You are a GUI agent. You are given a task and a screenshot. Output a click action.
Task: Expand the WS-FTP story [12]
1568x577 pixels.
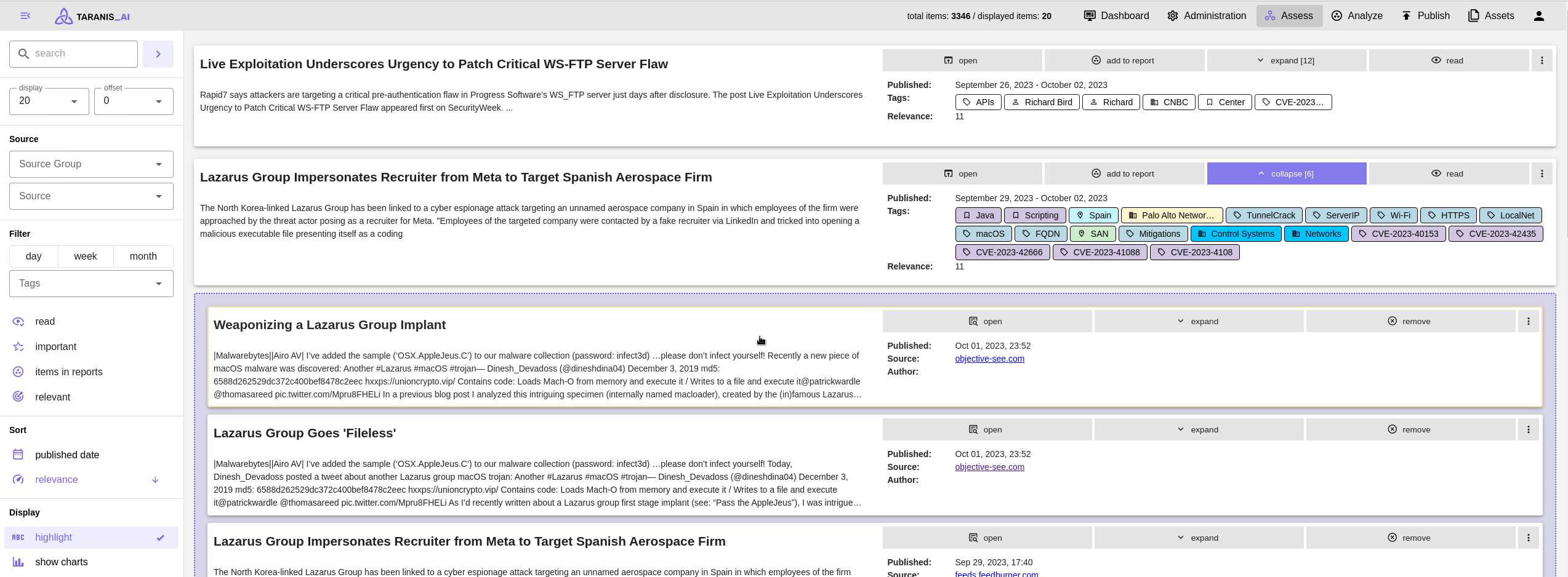click(x=1286, y=60)
